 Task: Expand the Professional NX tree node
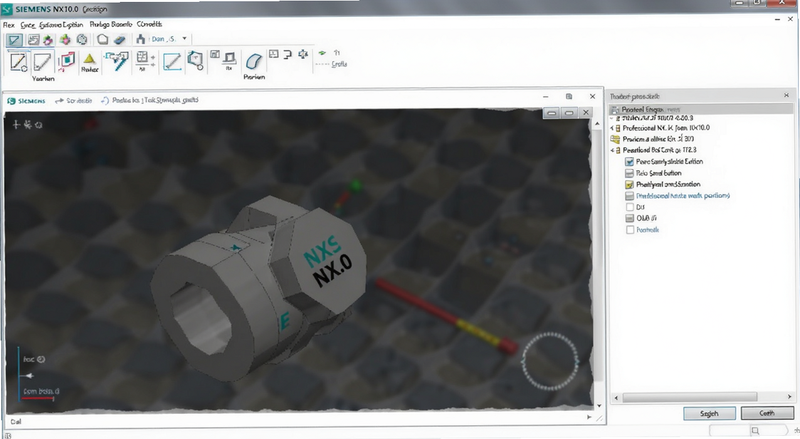click(612, 128)
